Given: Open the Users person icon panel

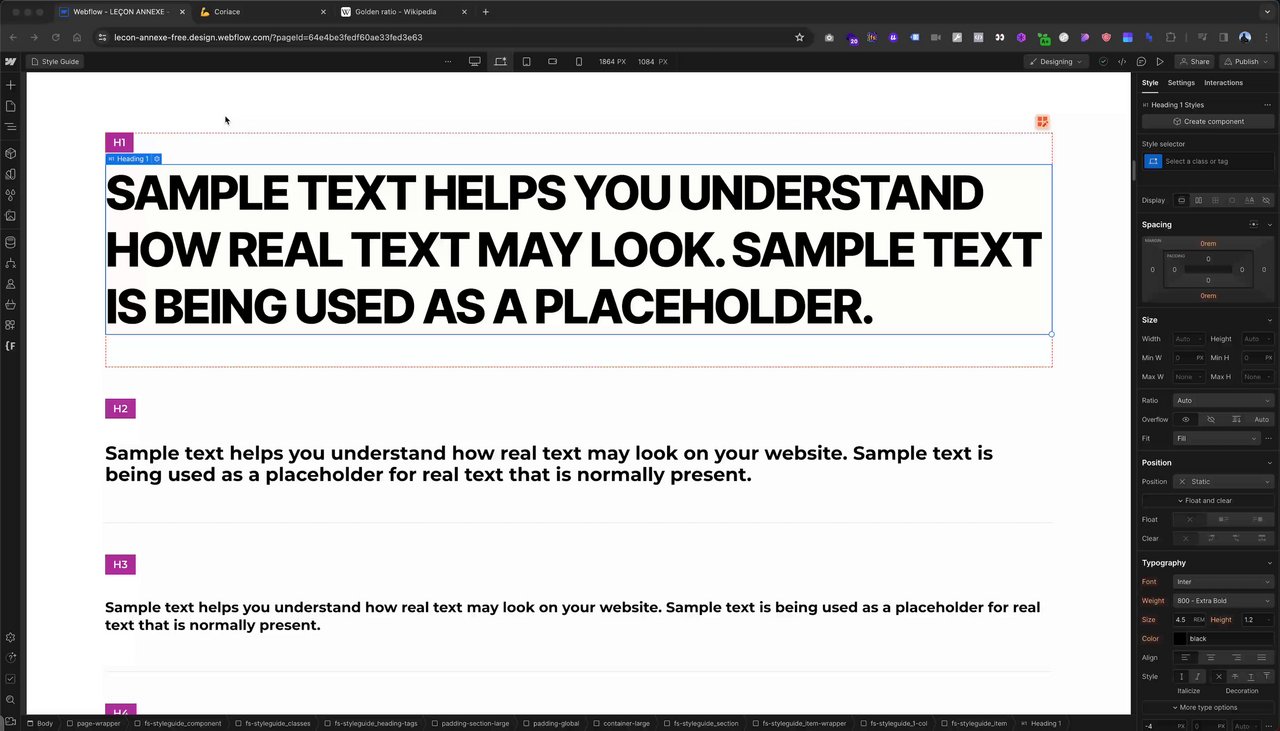Looking at the screenshot, I should [x=11, y=284].
